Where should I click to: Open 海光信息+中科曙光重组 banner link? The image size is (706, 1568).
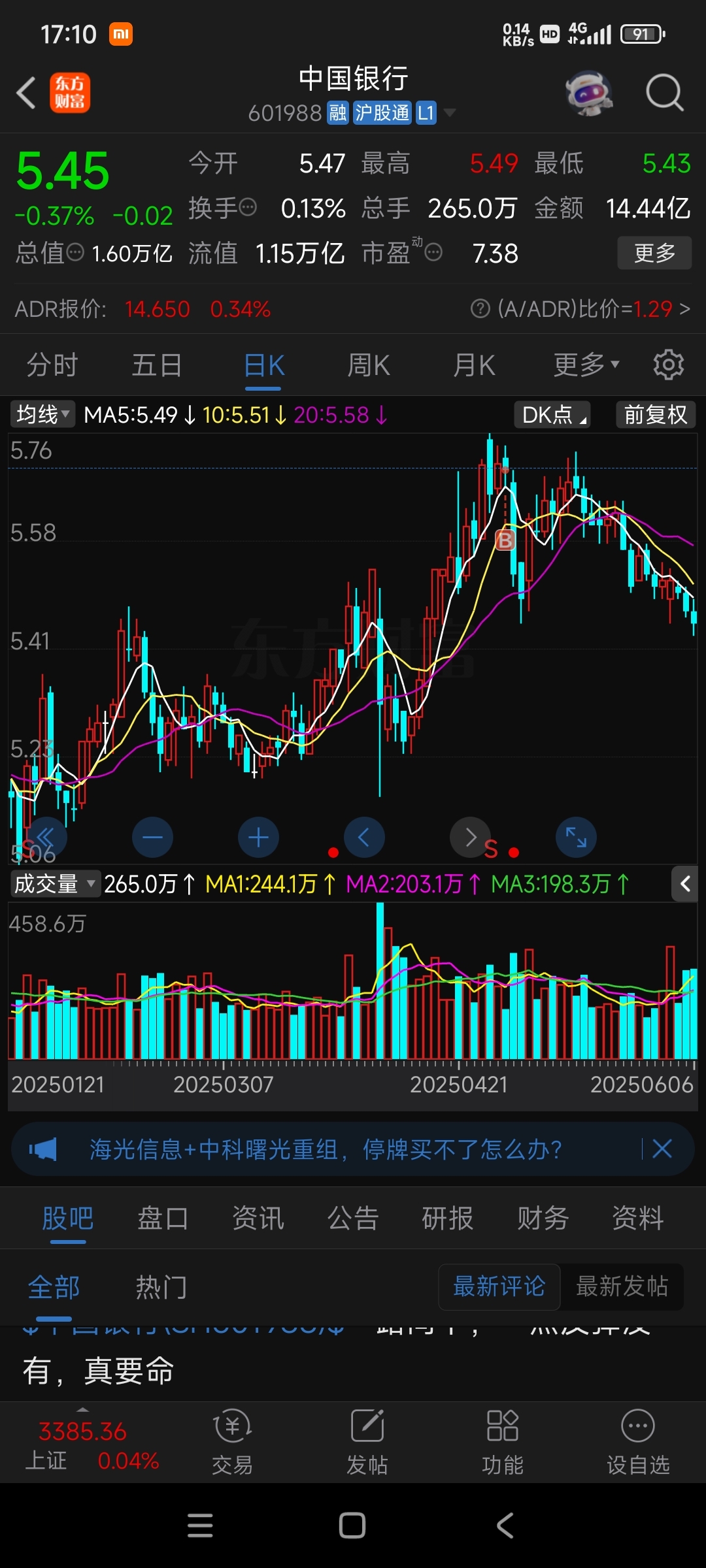coord(326,1149)
